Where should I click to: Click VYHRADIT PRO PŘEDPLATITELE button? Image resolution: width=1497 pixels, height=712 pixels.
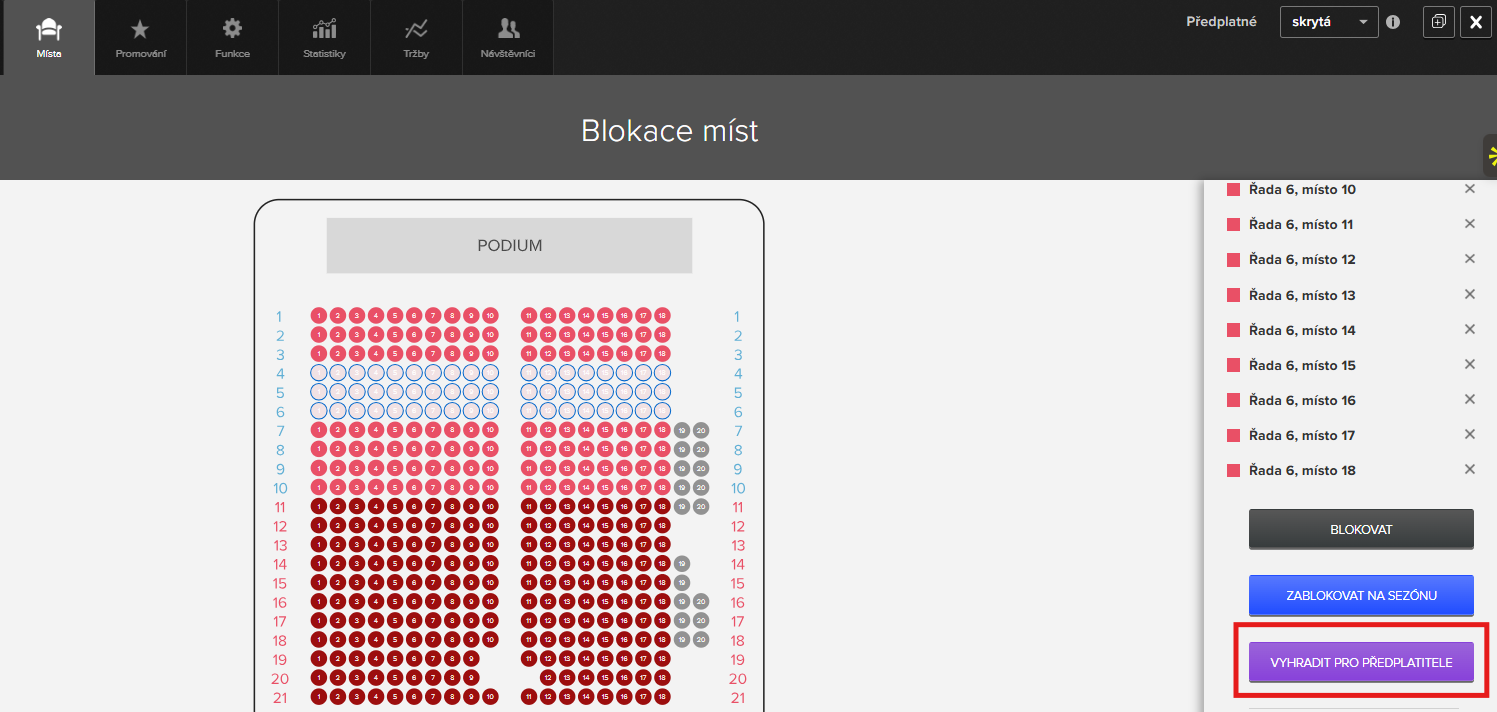pyautogui.click(x=1360, y=661)
